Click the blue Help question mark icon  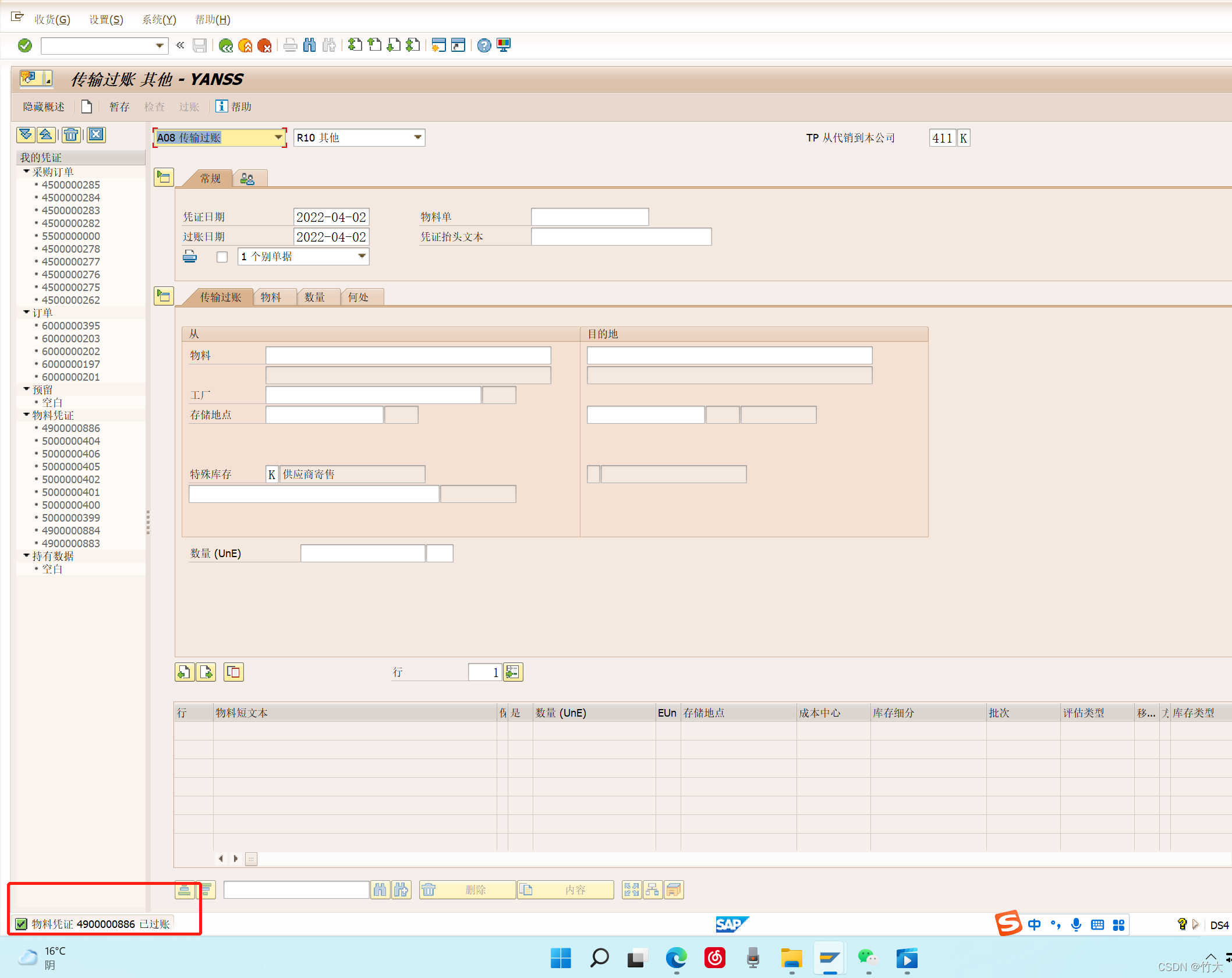[484, 45]
